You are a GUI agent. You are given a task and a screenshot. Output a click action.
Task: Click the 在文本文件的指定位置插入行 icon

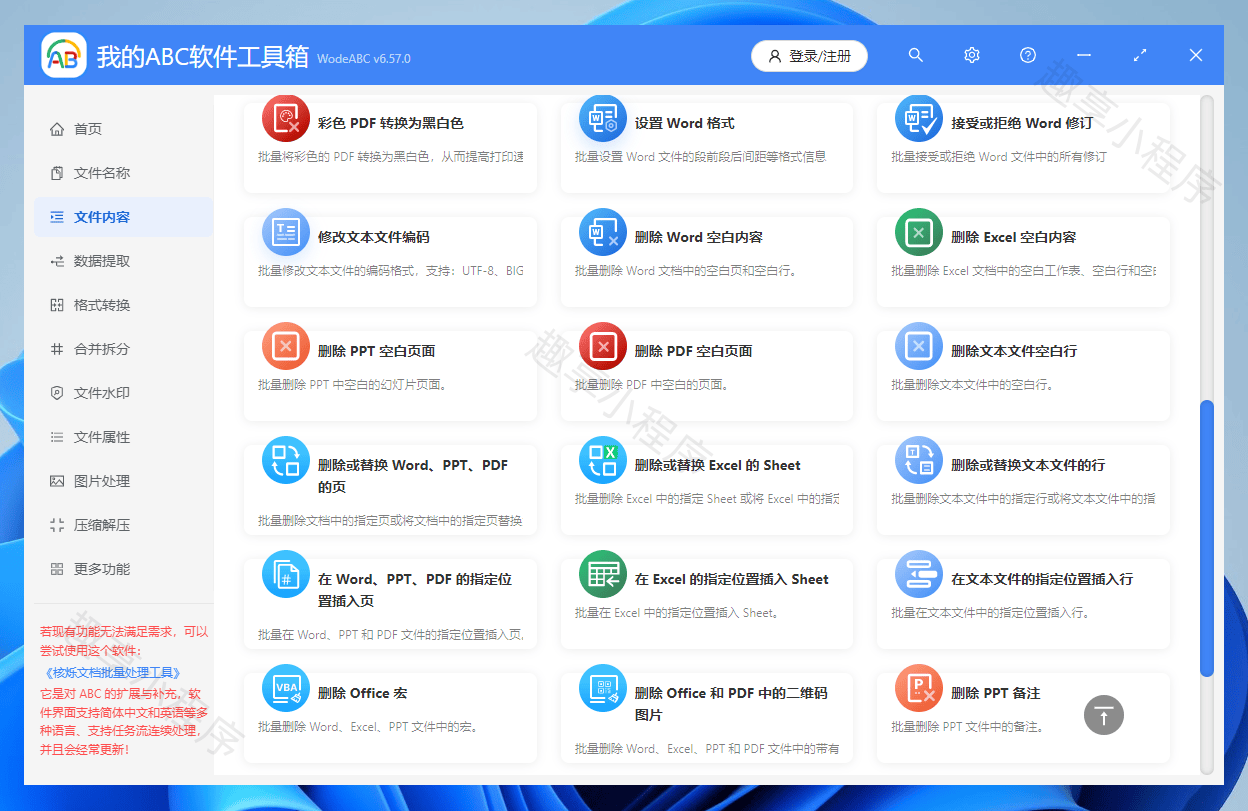click(x=919, y=575)
